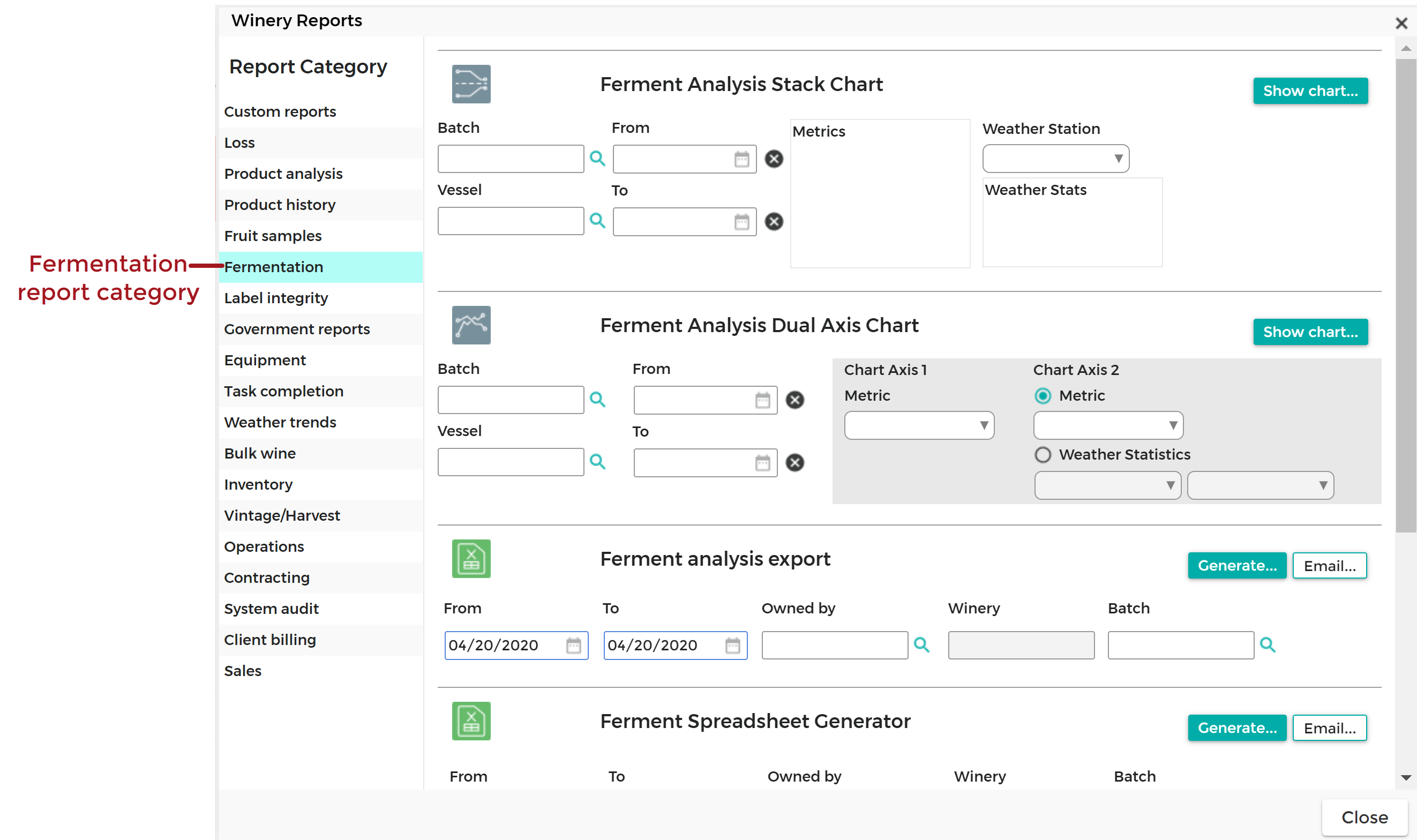Click the Ferment Analysis Dual Axis Chart icon

(471, 325)
